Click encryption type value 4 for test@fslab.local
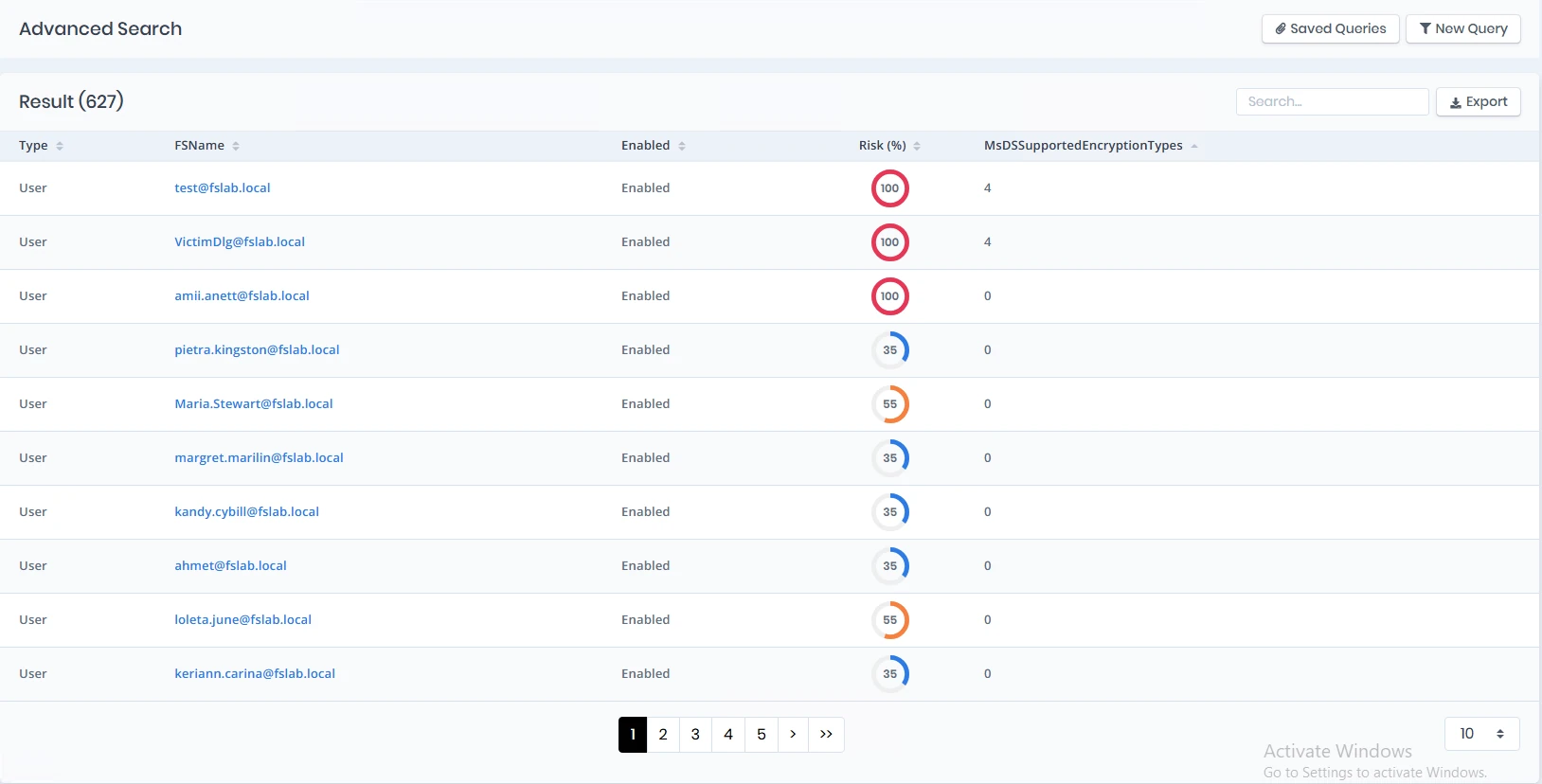Screen dimensions: 1542x784 point(988,187)
